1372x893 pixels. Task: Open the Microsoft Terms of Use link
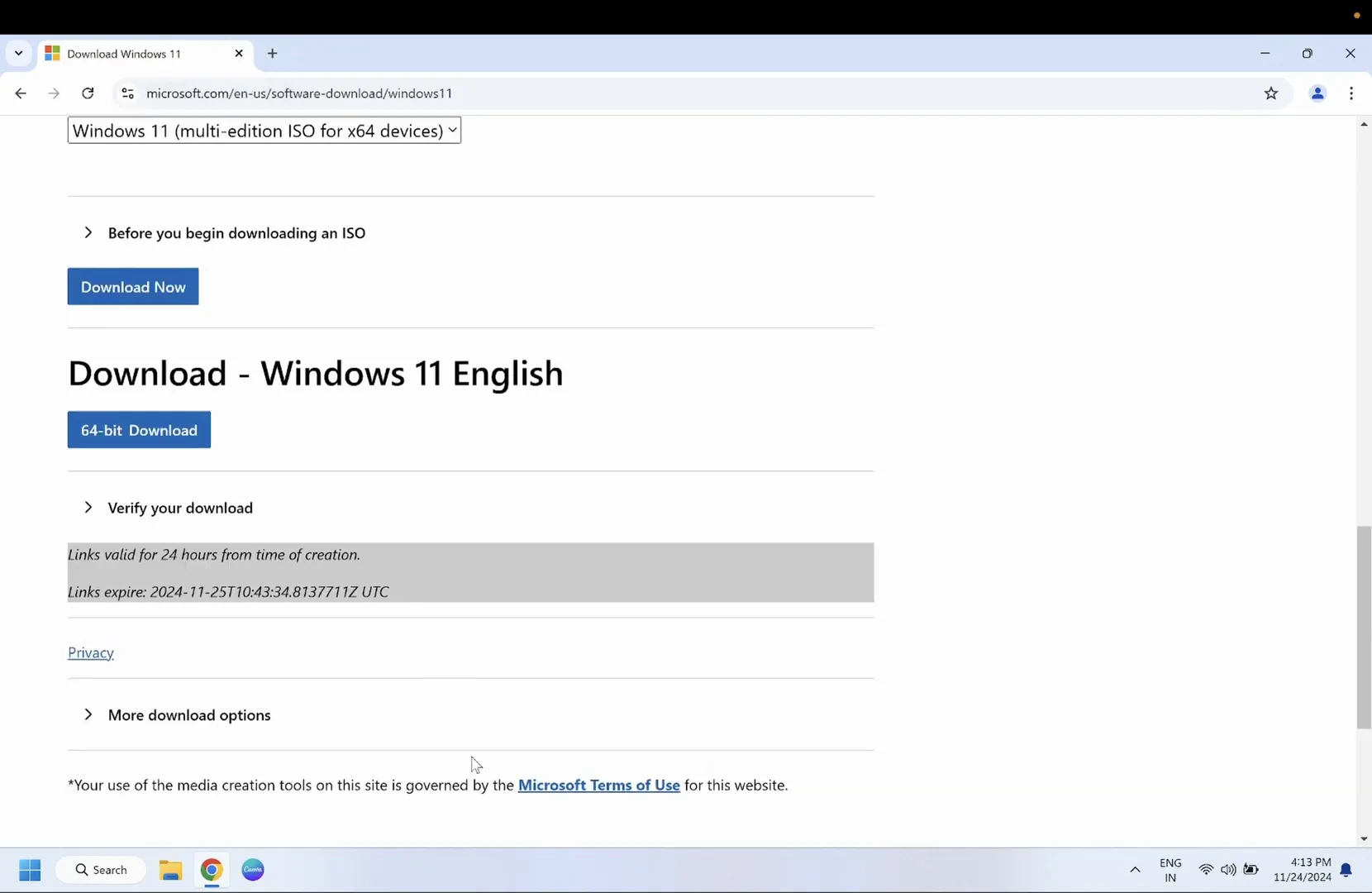coord(599,786)
